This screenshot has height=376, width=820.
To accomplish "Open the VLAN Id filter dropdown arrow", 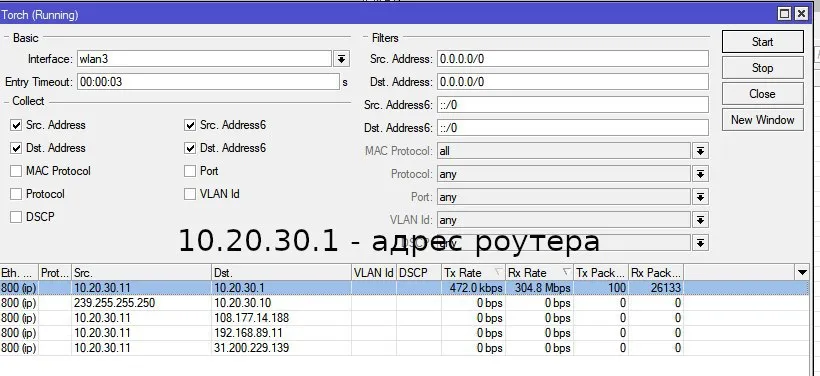I will (700, 220).
